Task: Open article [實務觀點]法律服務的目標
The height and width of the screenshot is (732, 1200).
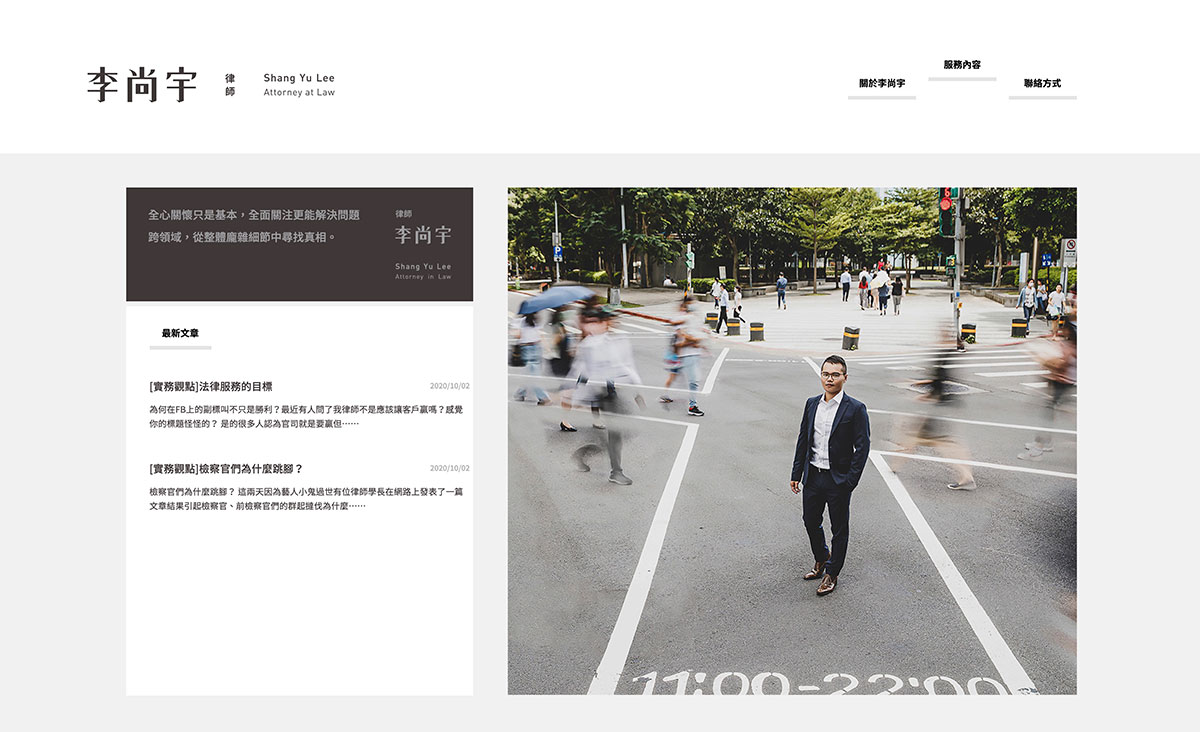Action: click(210, 386)
